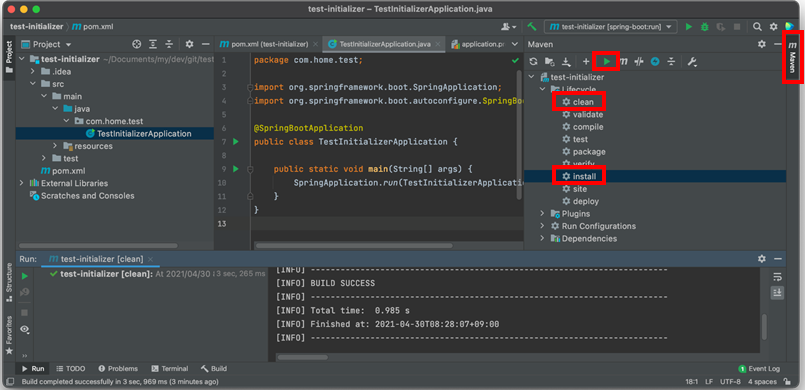Click run gutter icon beside main method
This screenshot has width=805, height=390.
point(236,168)
